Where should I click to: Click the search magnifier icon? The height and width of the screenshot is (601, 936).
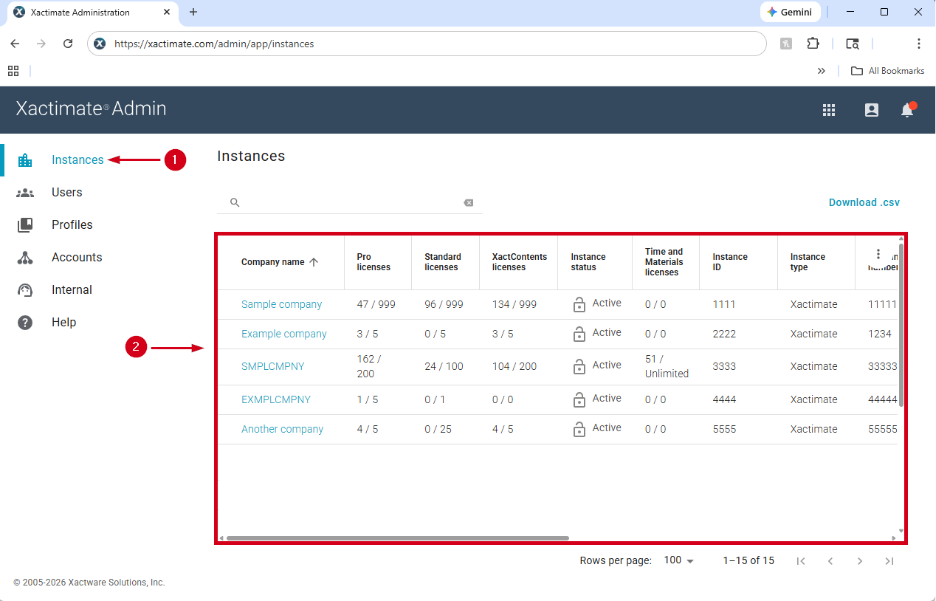point(235,203)
